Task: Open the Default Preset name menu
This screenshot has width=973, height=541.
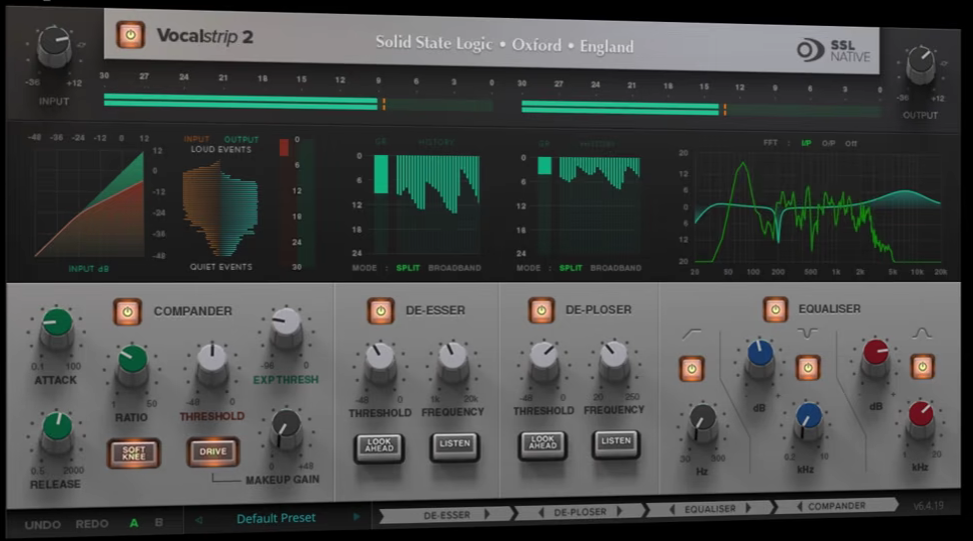Action: [276, 518]
